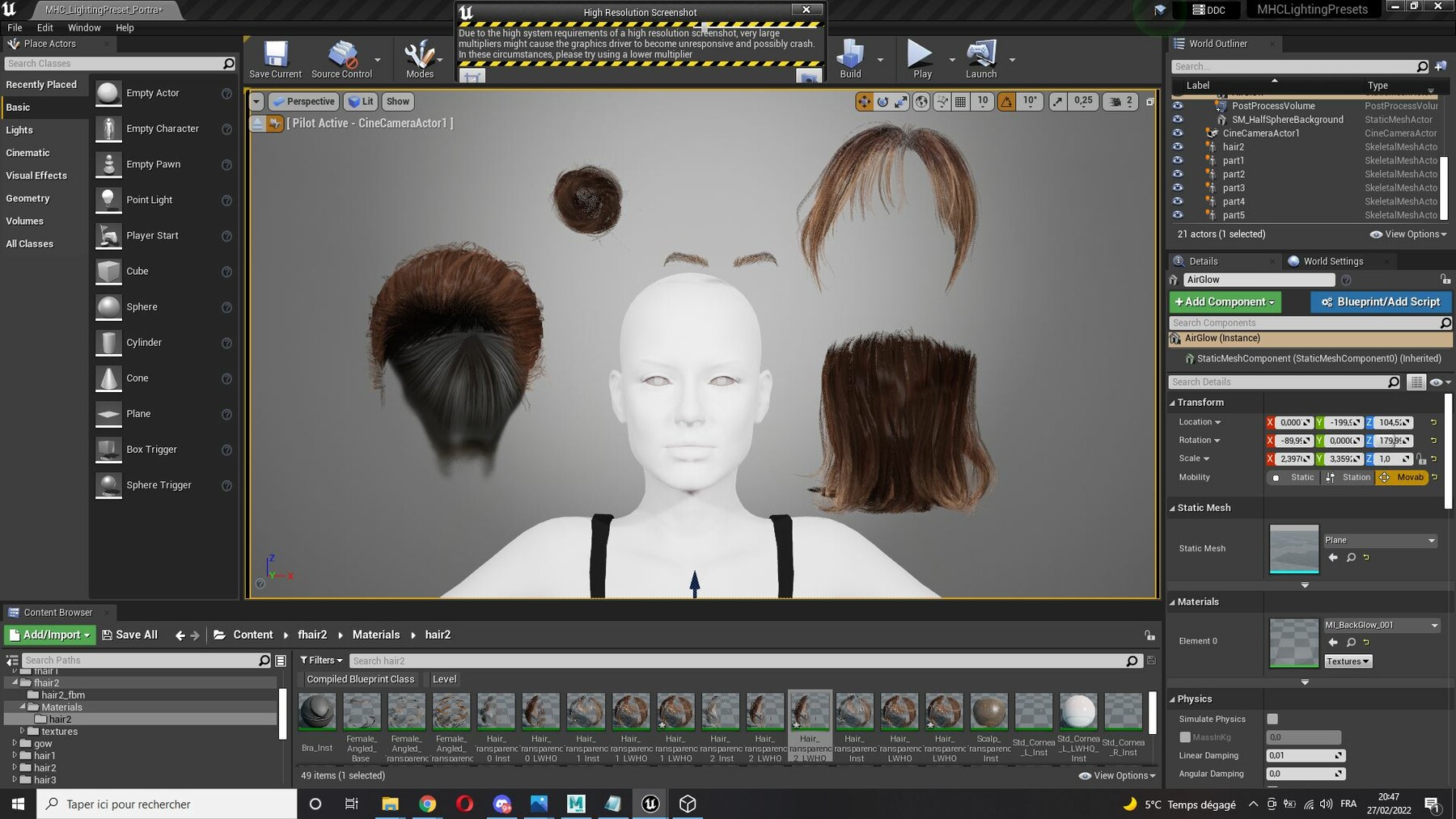Enable the Simulate Physics checkbox
Screen dimensions: 1456x819
pyautogui.click(x=1272, y=719)
